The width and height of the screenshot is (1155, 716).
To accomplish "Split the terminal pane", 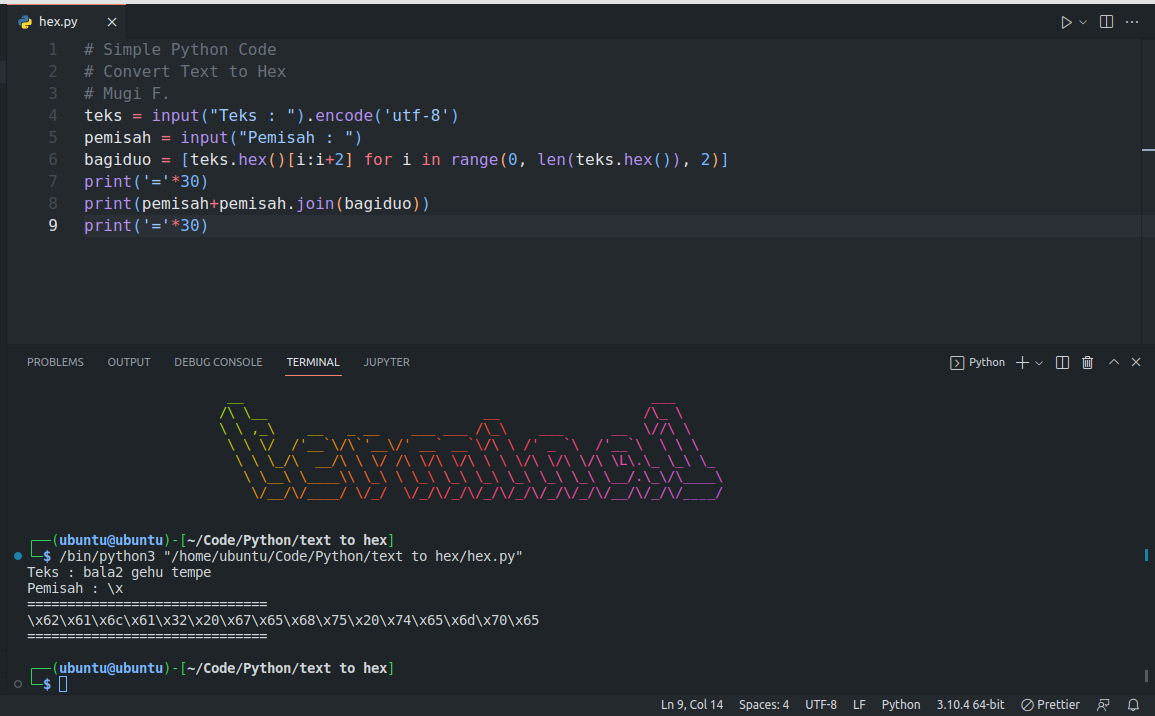I will 1061,362.
